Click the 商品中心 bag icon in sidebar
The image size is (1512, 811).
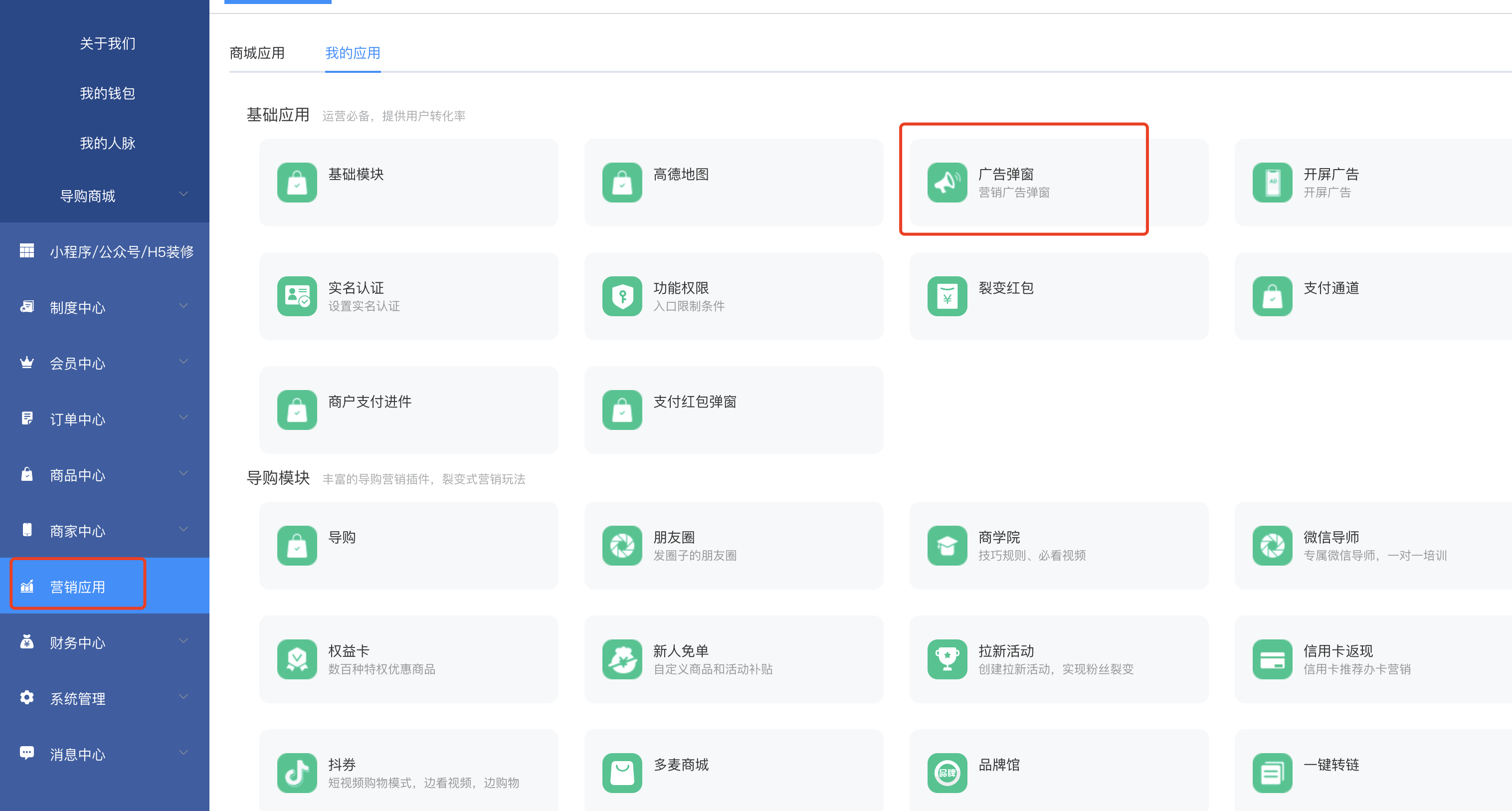point(27,474)
